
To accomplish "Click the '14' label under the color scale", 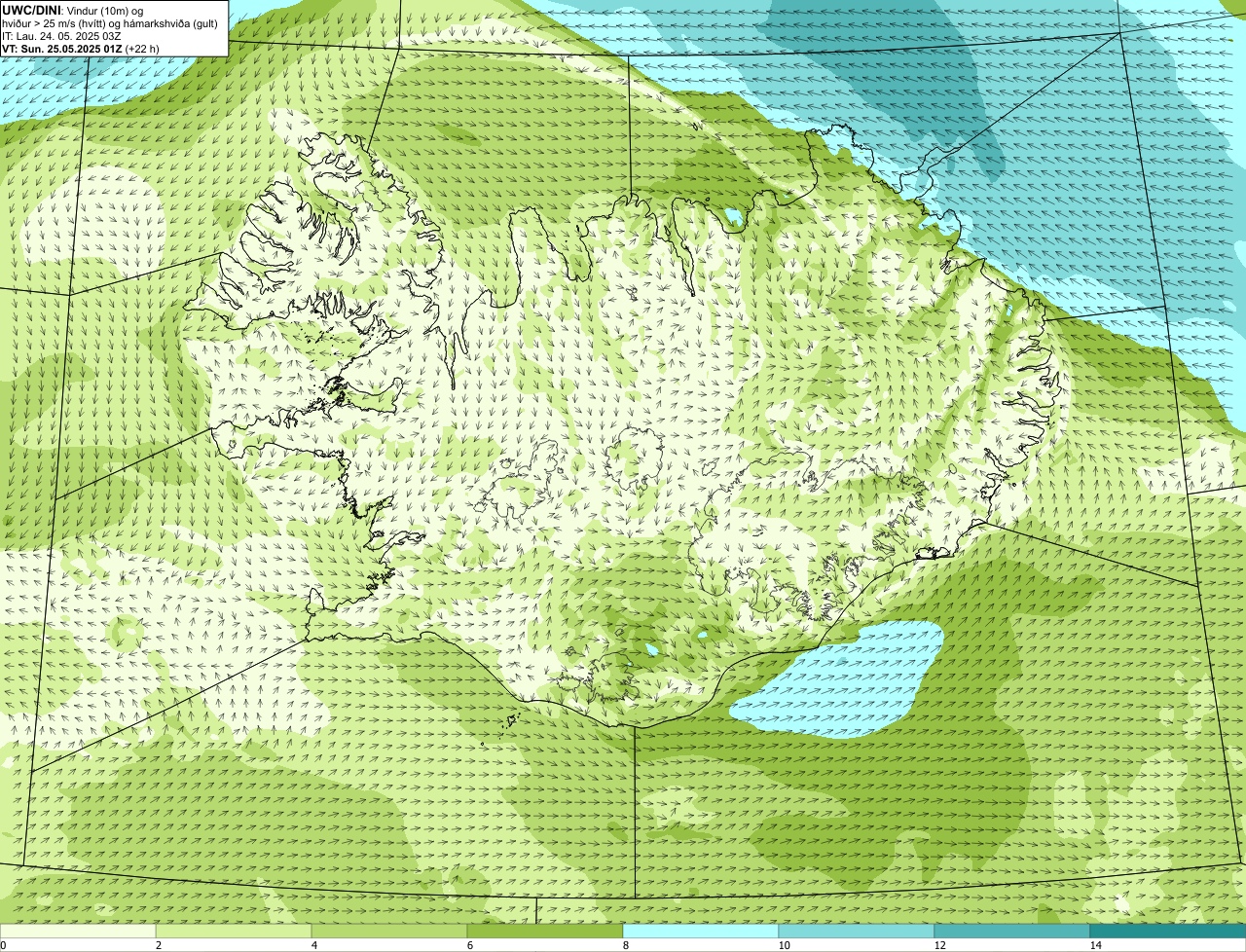I will (1095, 945).
